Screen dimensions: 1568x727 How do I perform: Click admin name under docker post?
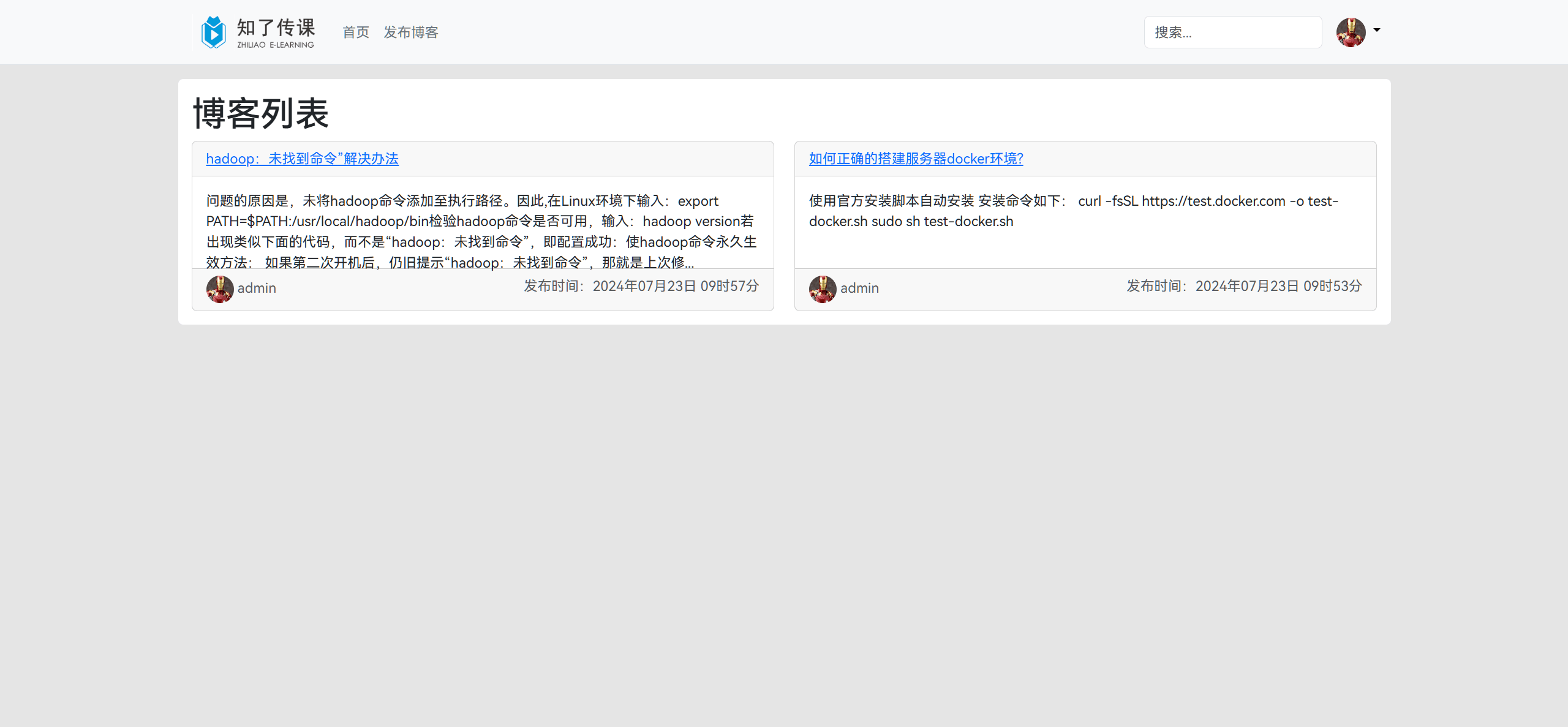[x=859, y=288]
